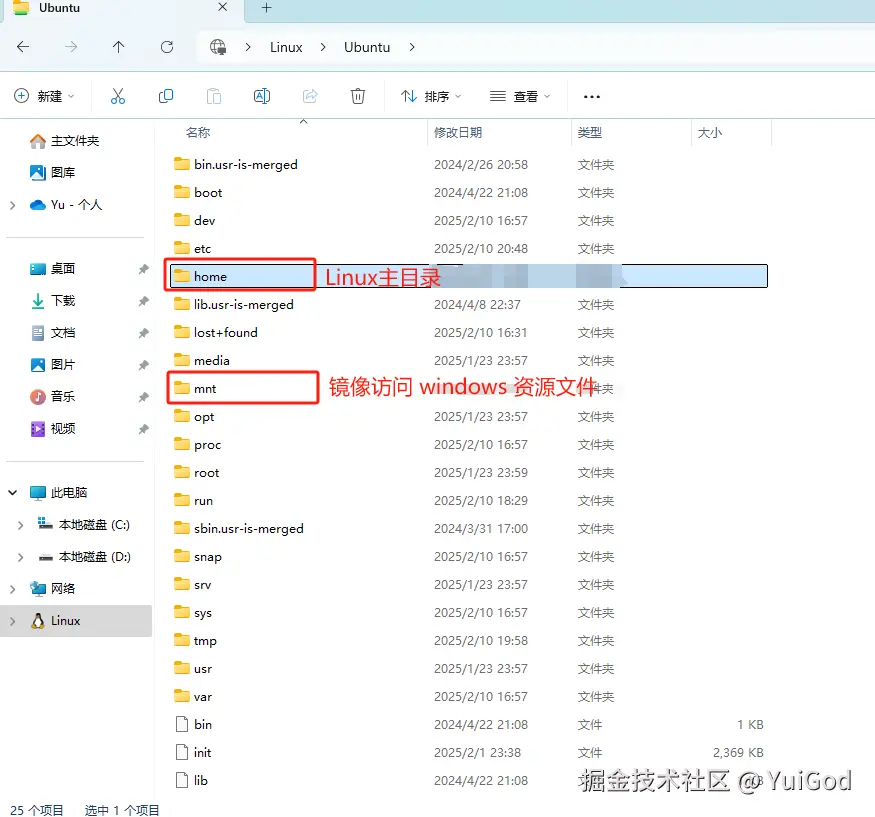Click the Paste clipboard icon
Viewport: 875px width, 817px height.
214,96
